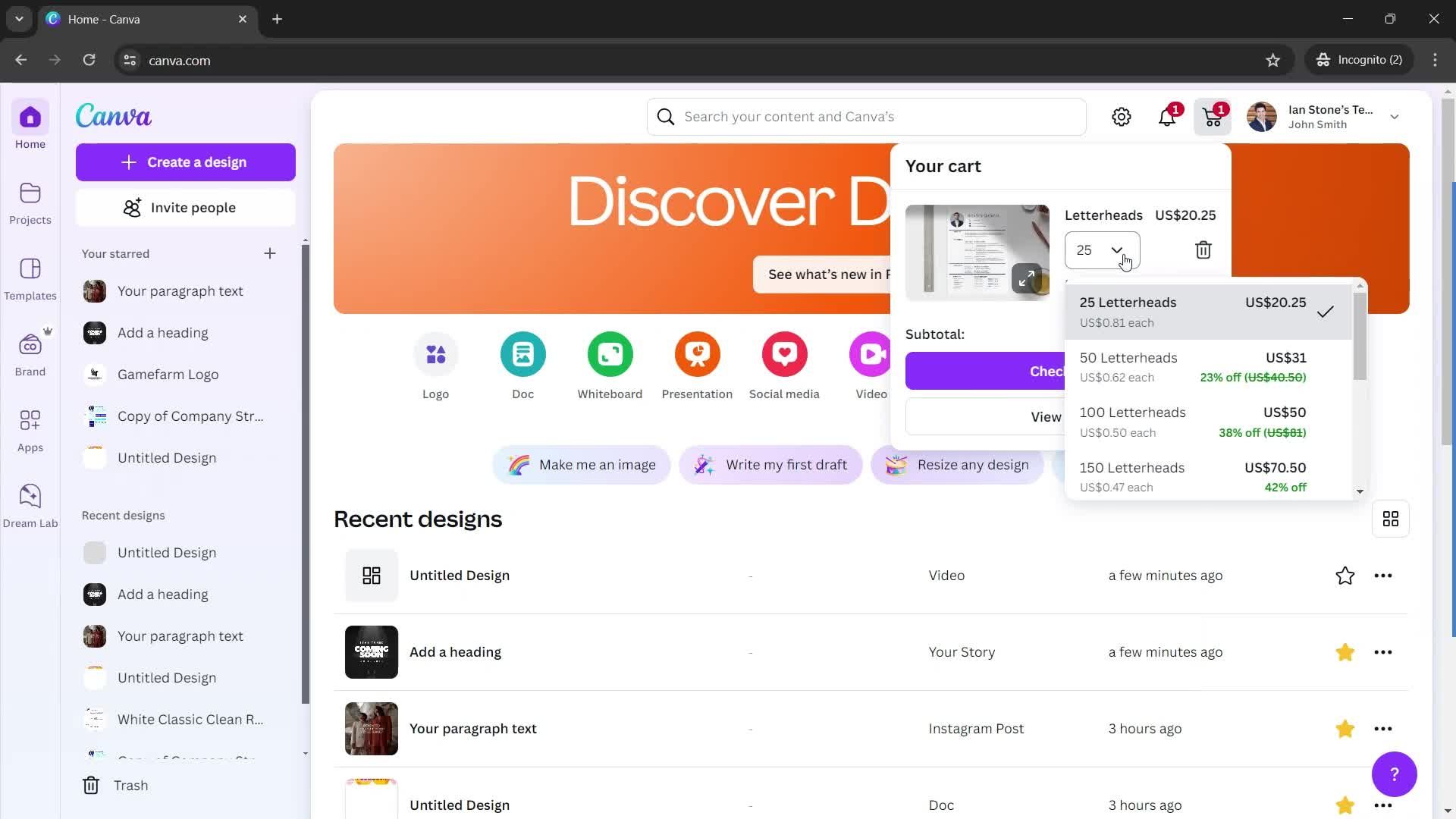Click the Checkout button in cart
The width and height of the screenshot is (1456, 819).
coord(986,371)
